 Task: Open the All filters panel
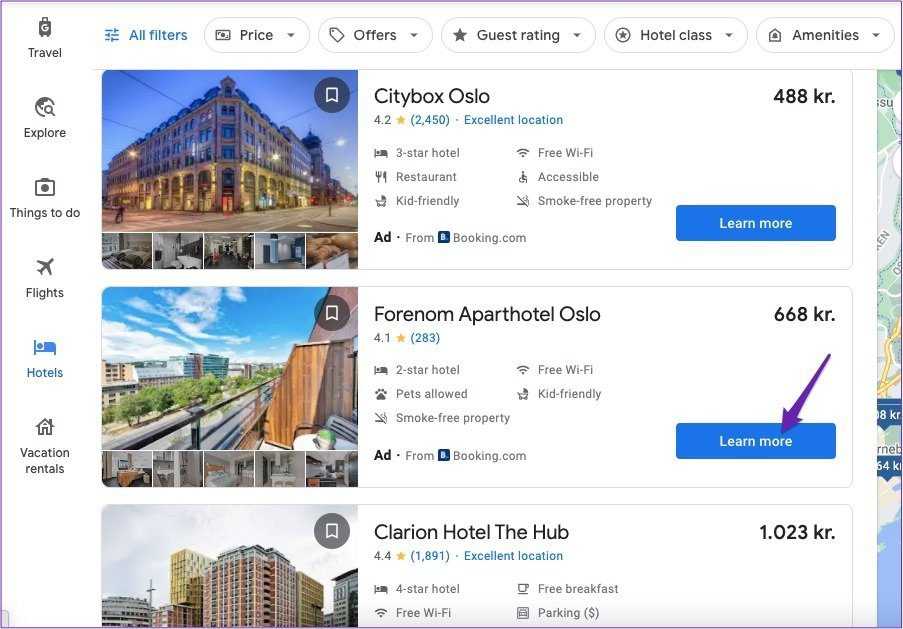146,35
